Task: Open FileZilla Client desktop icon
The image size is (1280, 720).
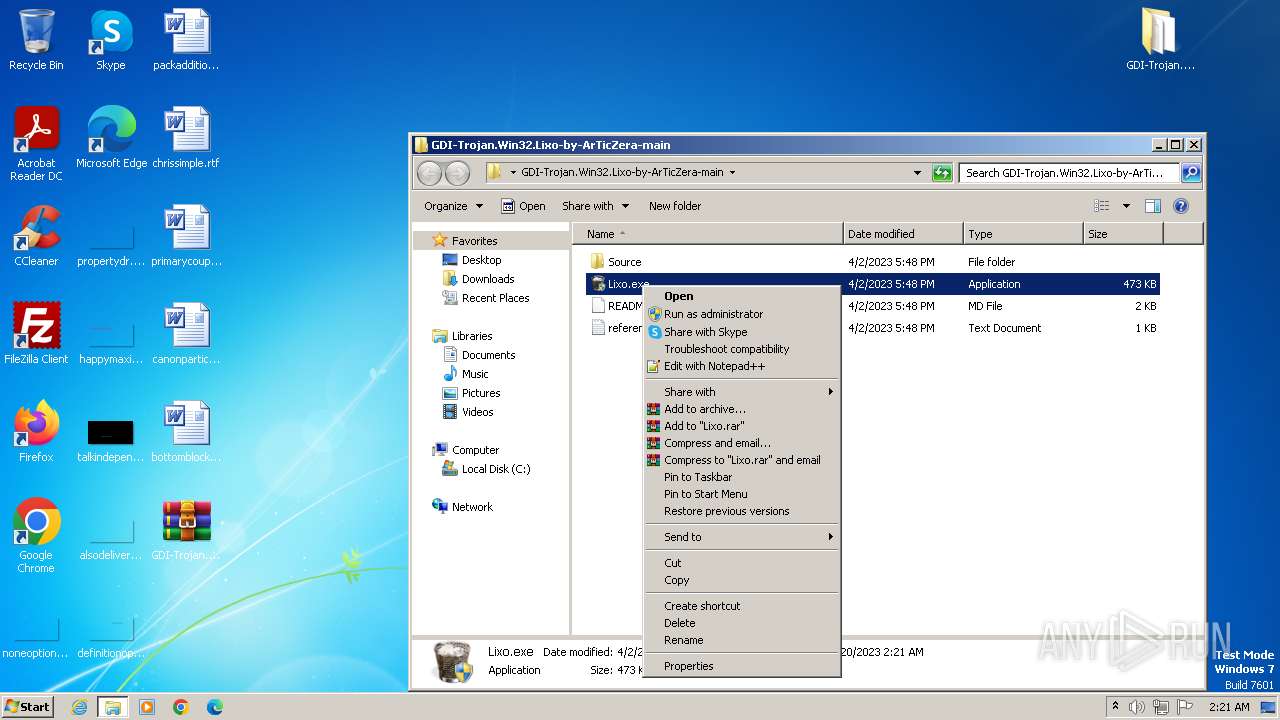Action: pyautogui.click(x=36, y=334)
